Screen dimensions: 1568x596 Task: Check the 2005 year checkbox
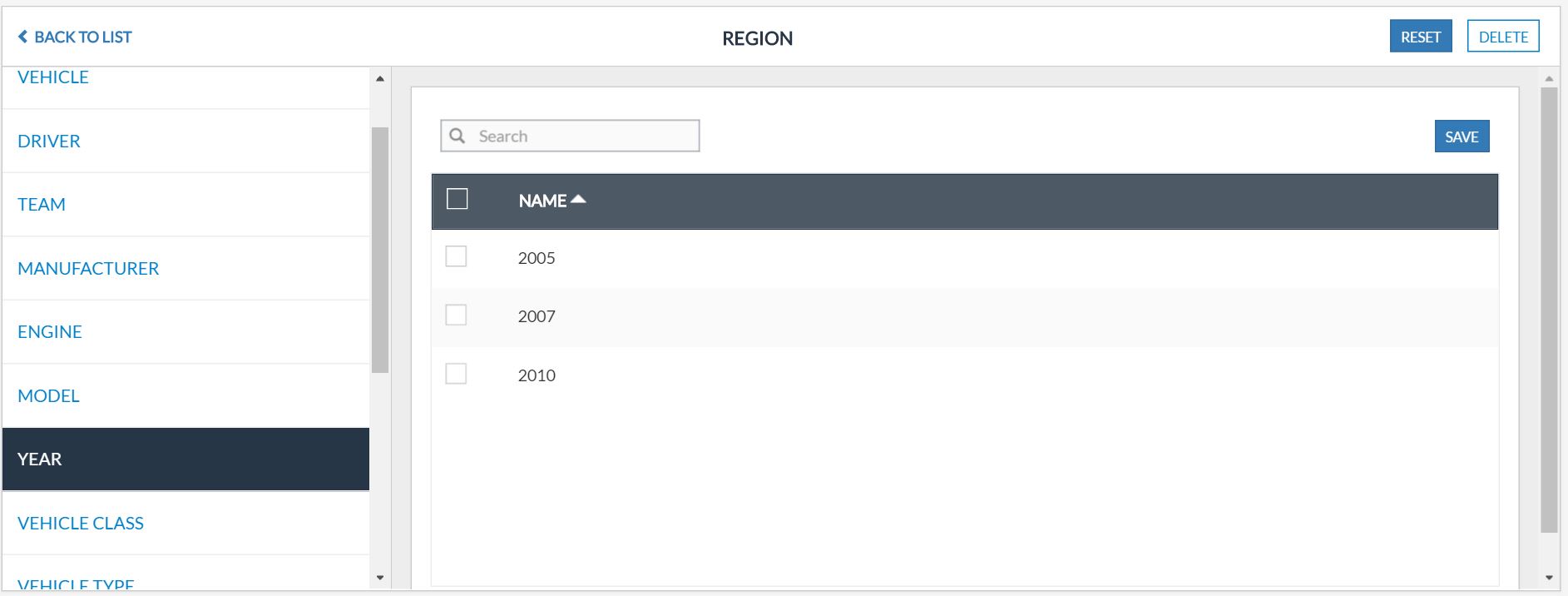[x=456, y=256]
